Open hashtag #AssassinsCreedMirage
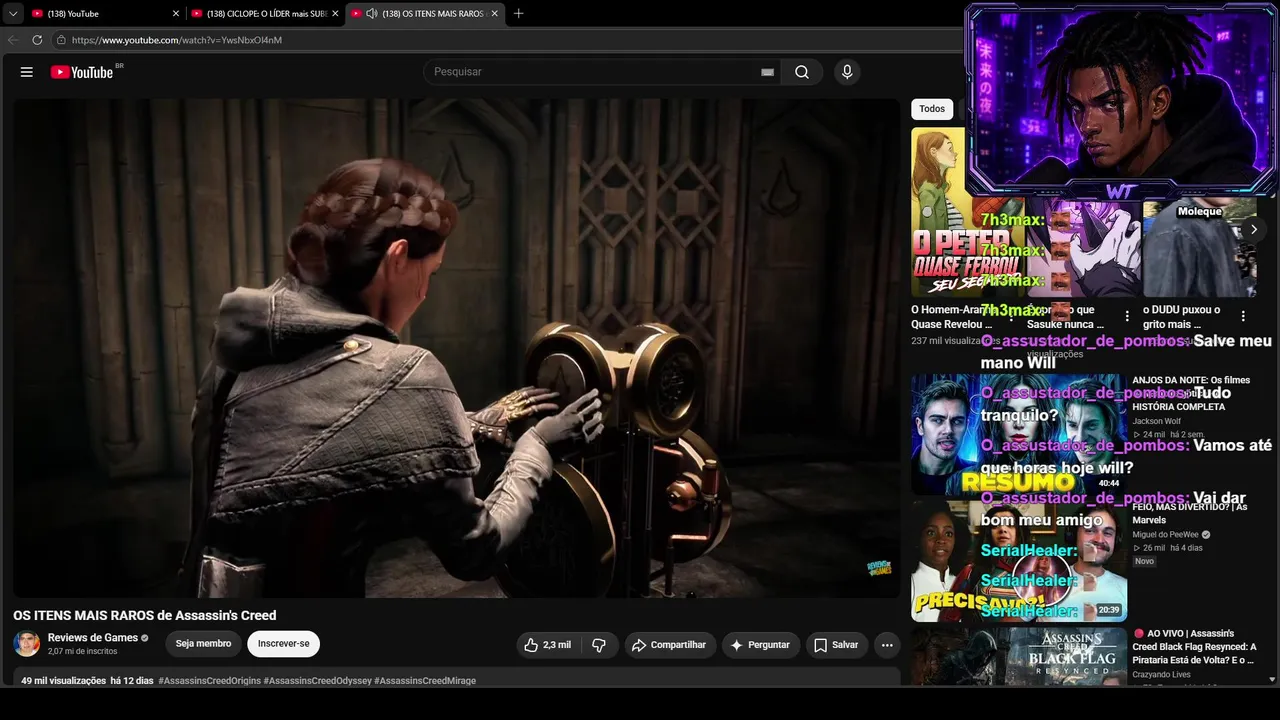Viewport: 1280px width, 720px height. point(425,681)
